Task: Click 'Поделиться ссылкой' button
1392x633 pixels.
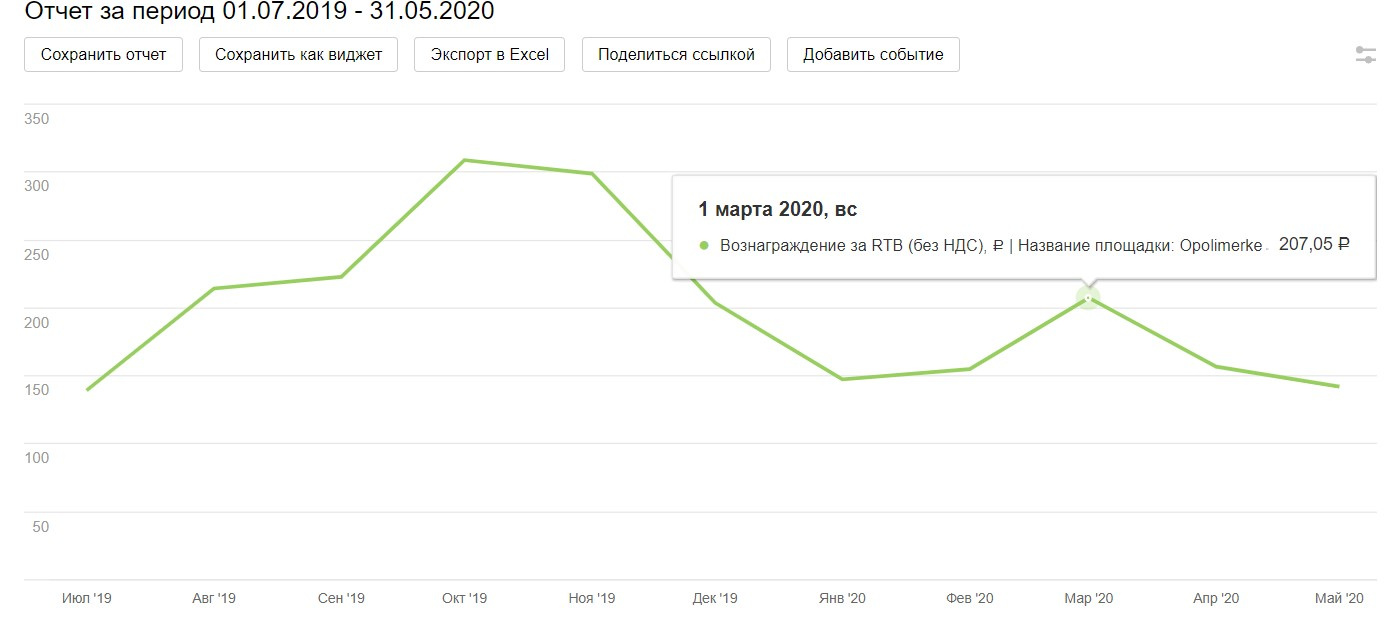Action: tap(676, 55)
